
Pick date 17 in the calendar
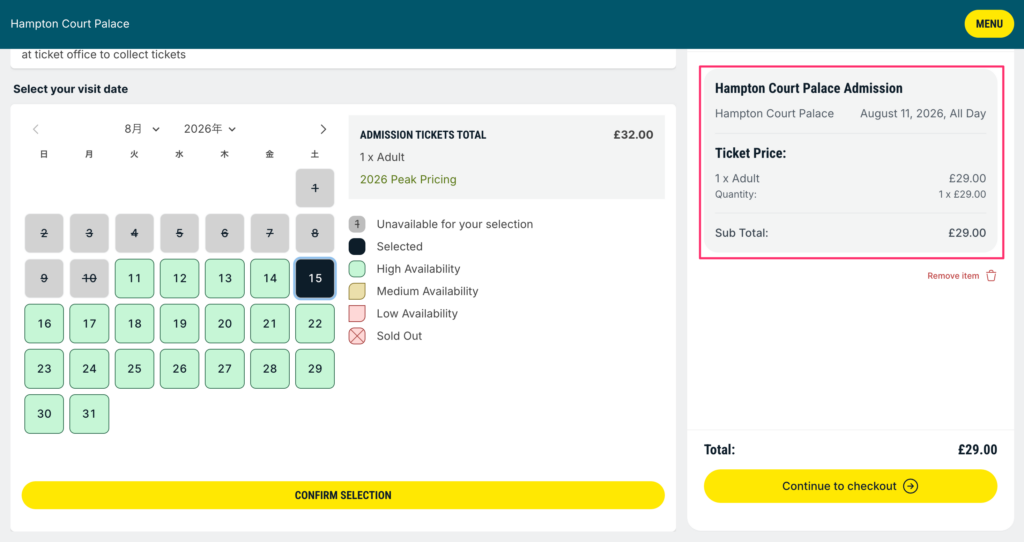point(89,323)
